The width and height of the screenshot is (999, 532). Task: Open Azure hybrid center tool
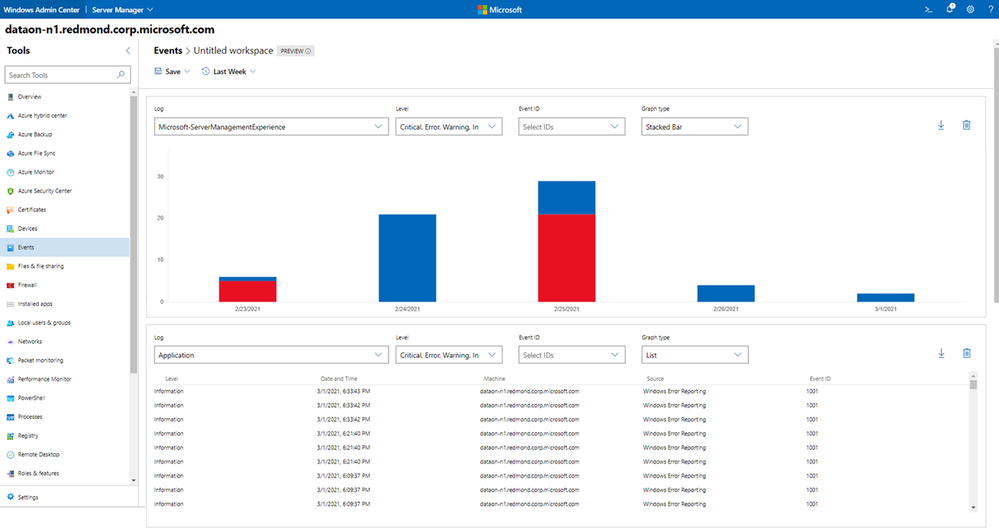[42, 116]
